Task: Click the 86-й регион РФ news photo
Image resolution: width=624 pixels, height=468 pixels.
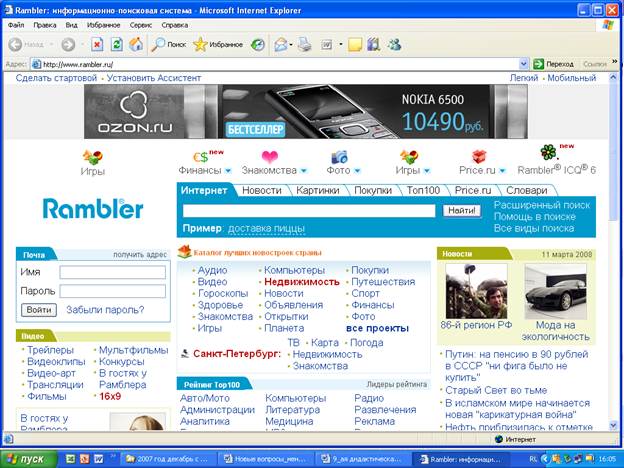Action: coord(476,291)
